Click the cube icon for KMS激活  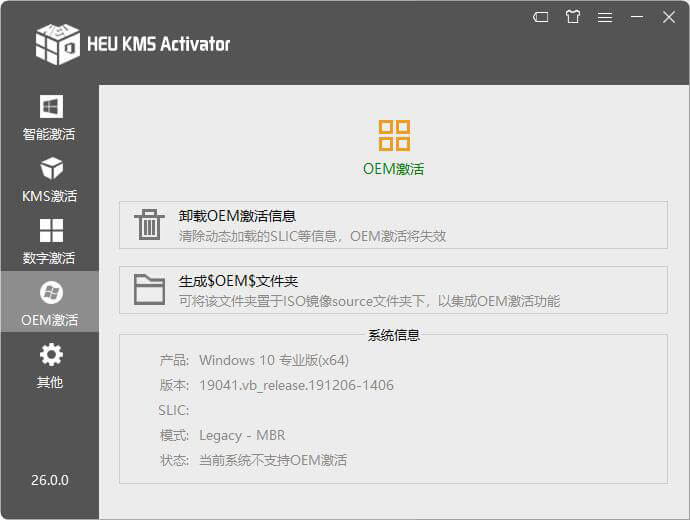coord(50,168)
